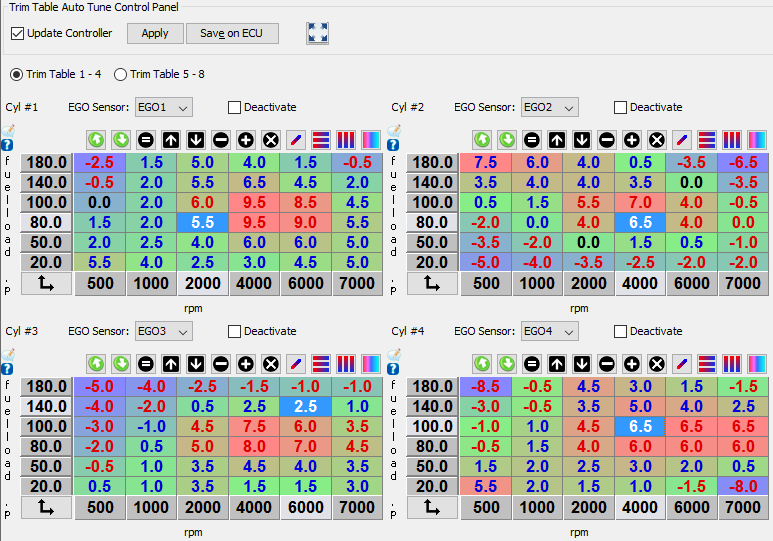
Task: Click the plus icon in Cyl #2 toolbar
Action: point(632,140)
